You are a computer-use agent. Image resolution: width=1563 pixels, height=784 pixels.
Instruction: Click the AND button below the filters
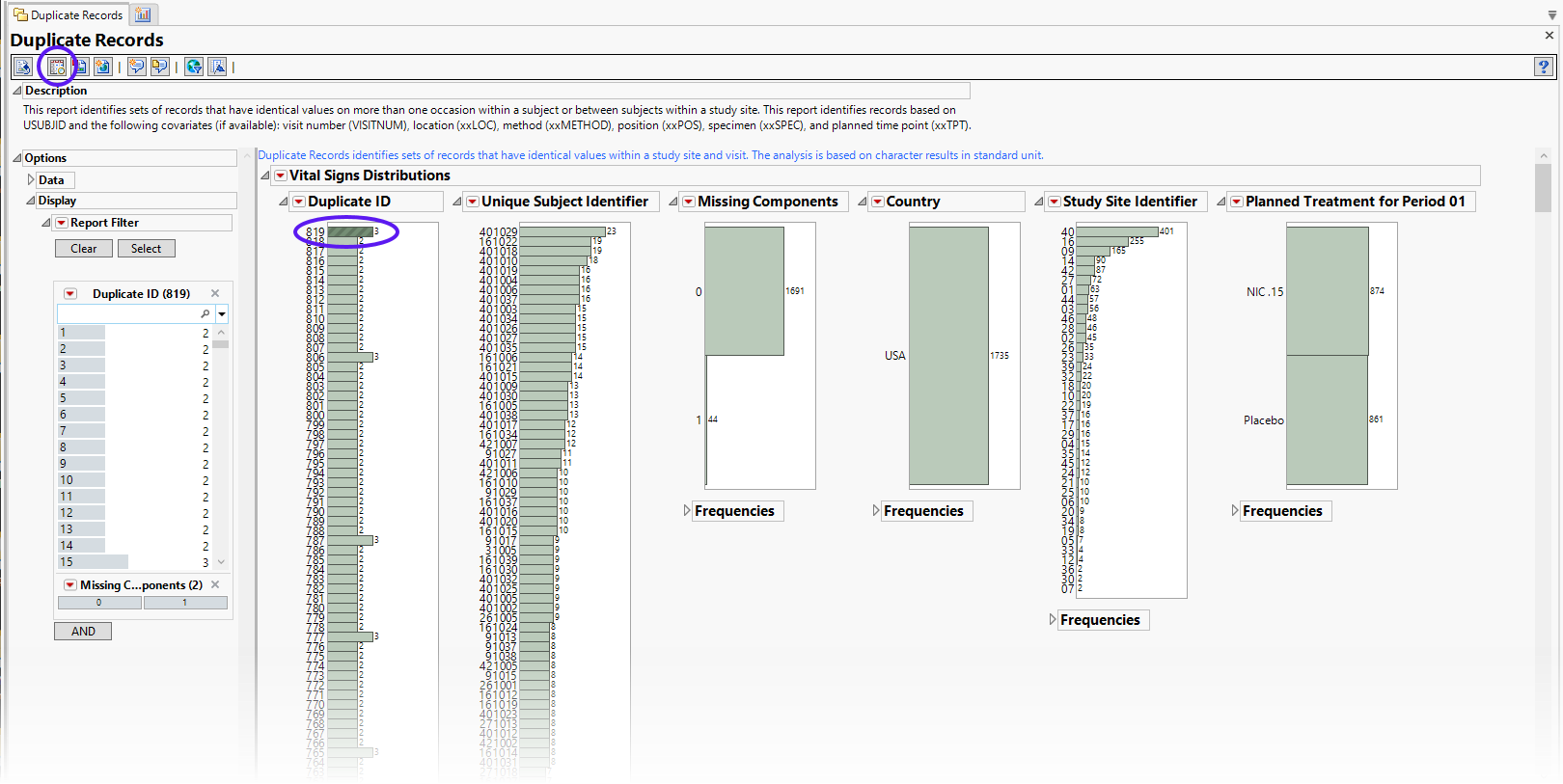[x=83, y=632]
